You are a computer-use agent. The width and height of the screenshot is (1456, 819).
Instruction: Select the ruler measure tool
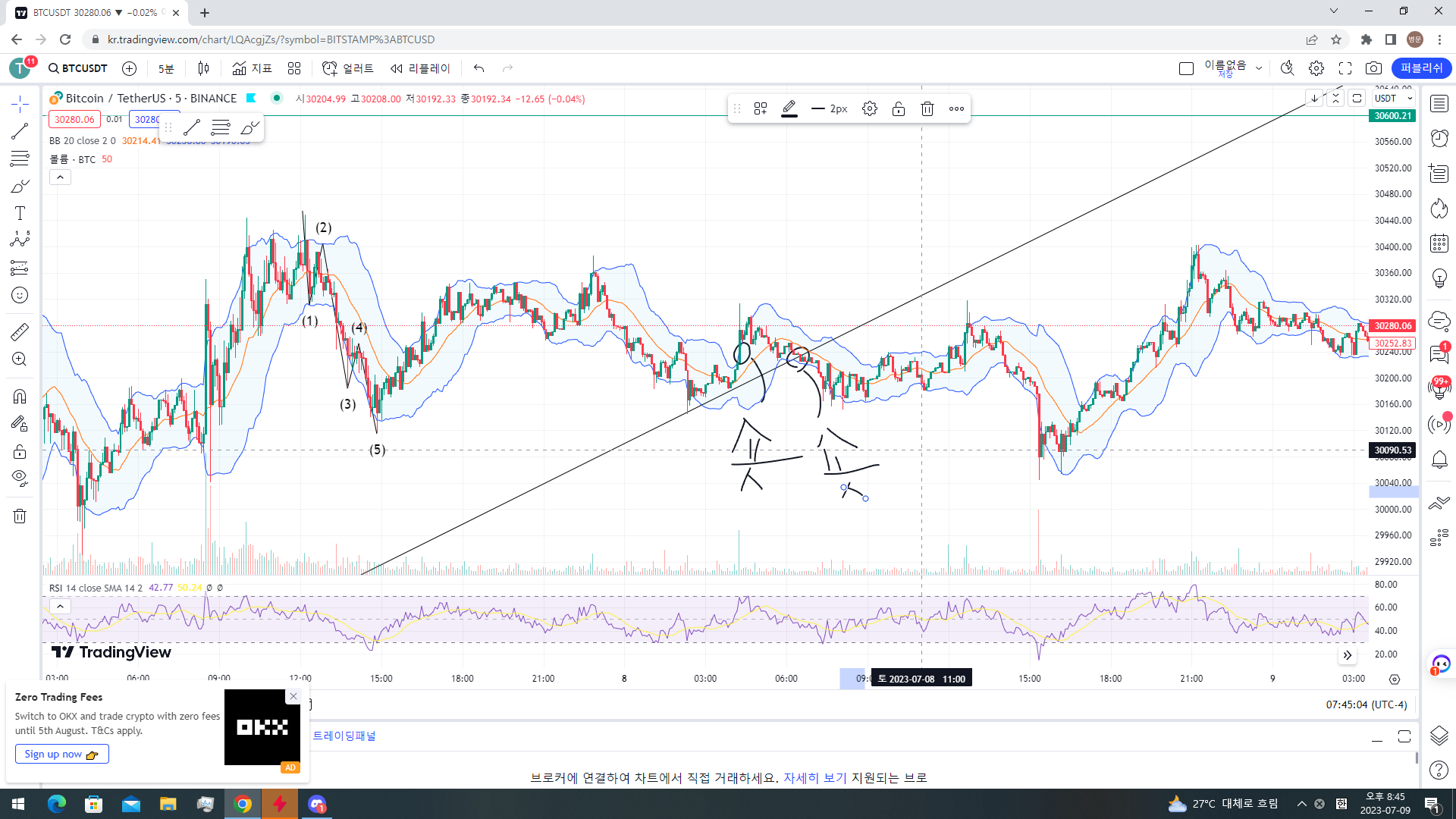(x=20, y=331)
